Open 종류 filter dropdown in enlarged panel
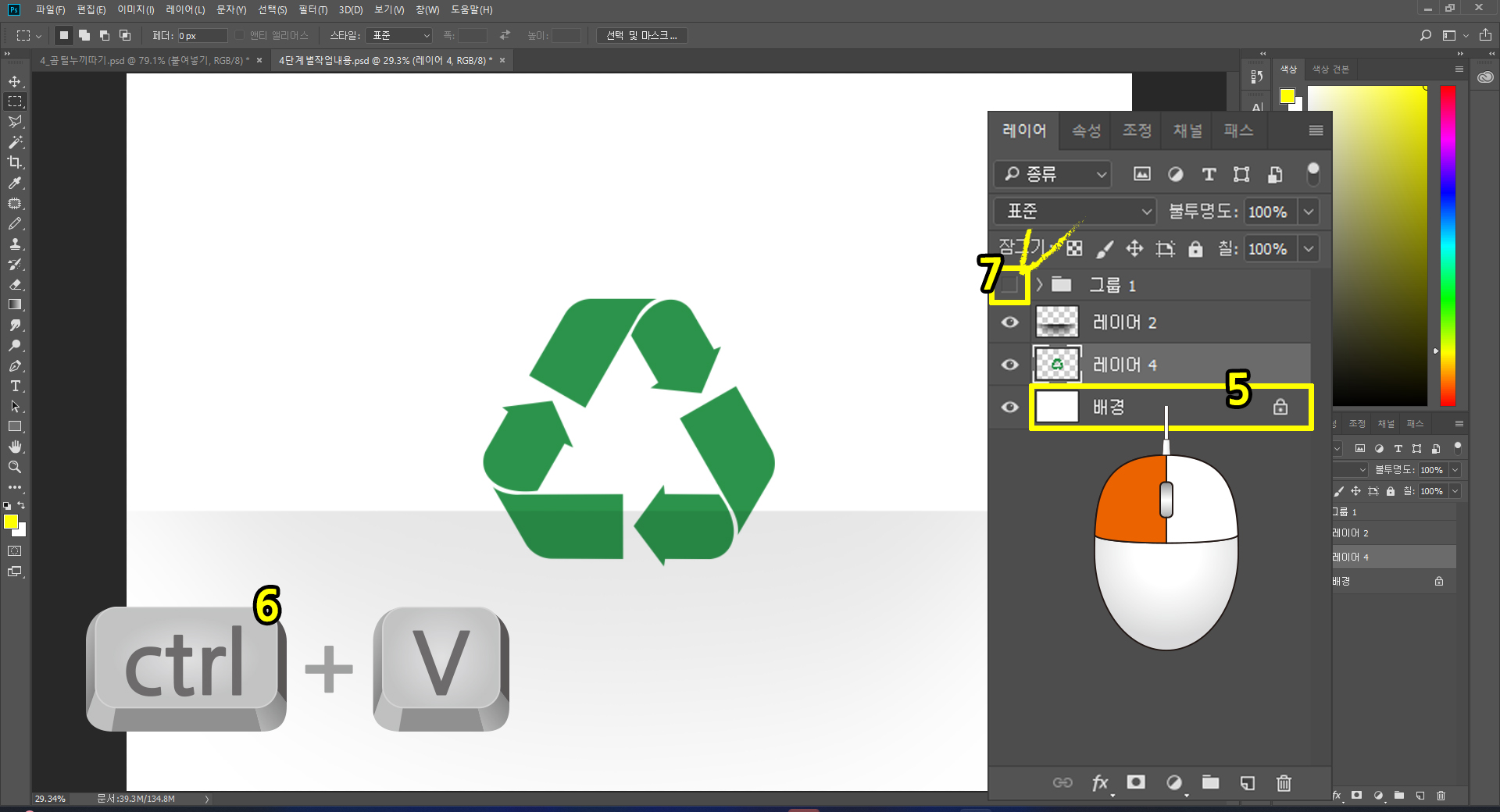The height and width of the screenshot is (812, 1500). tap(1052, 174)
